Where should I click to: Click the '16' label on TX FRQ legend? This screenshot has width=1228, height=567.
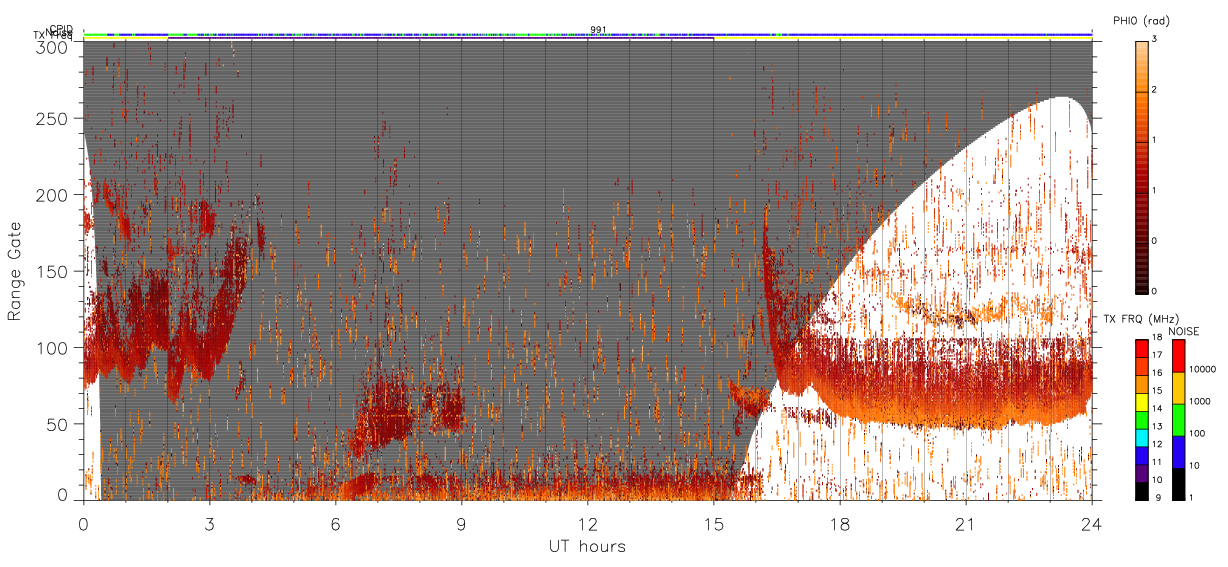pos(1156,374)
